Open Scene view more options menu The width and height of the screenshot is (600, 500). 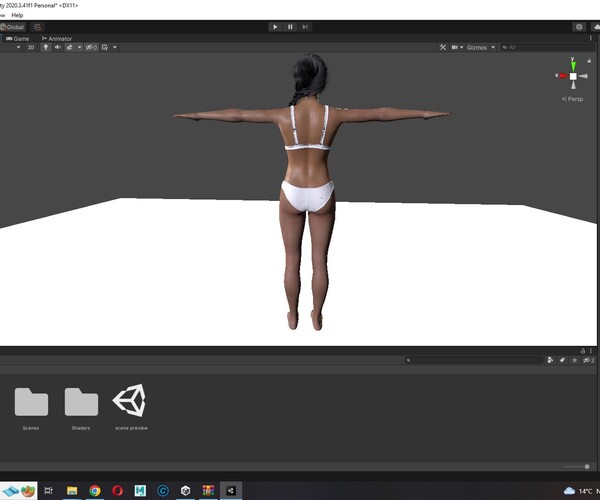click(x=590, y=38)
